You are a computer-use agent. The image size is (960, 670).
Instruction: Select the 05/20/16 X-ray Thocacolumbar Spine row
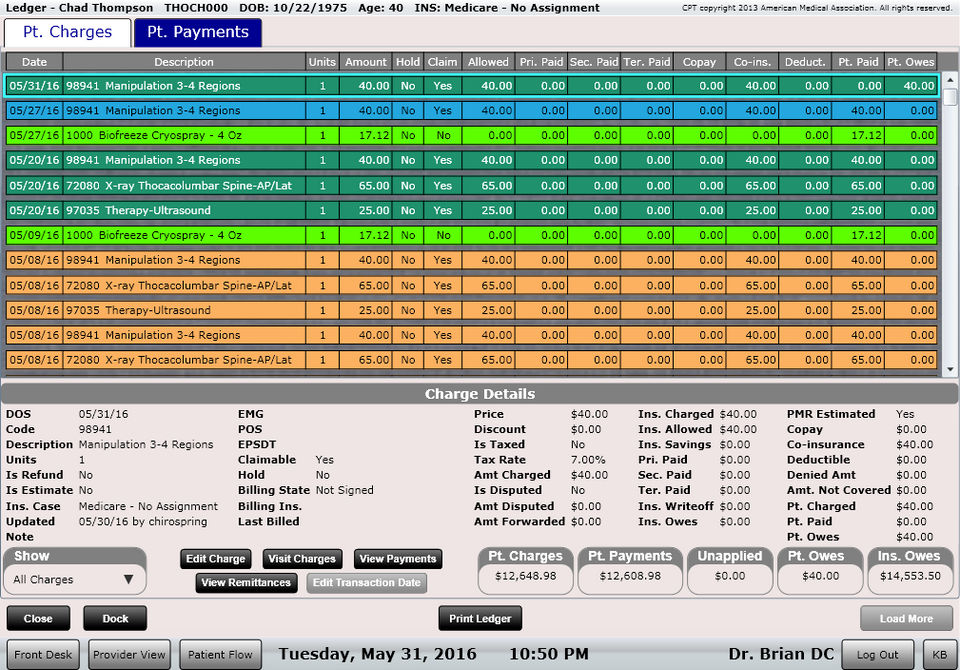tap(471, 186)
